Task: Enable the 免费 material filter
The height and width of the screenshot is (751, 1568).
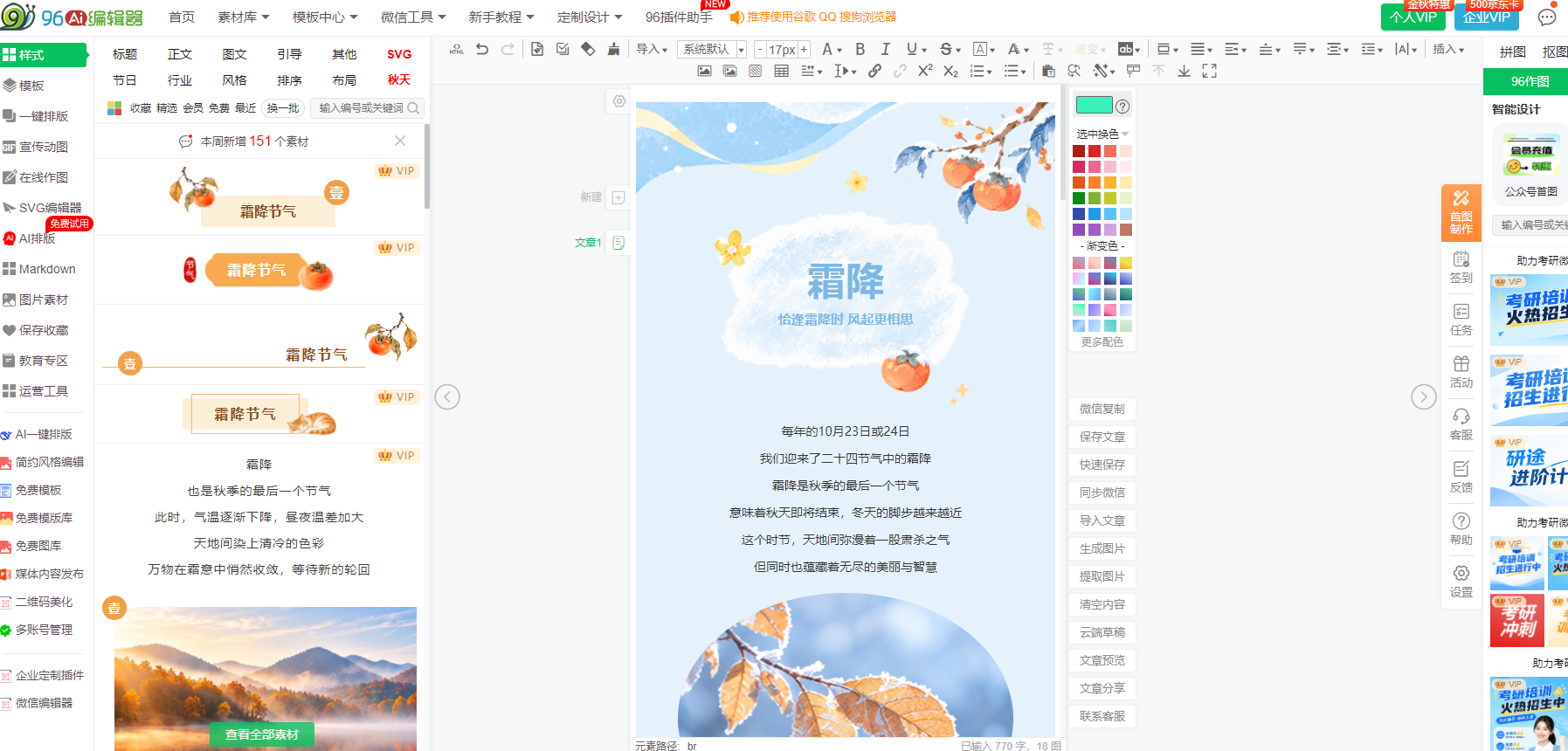Action: [219, 108]
